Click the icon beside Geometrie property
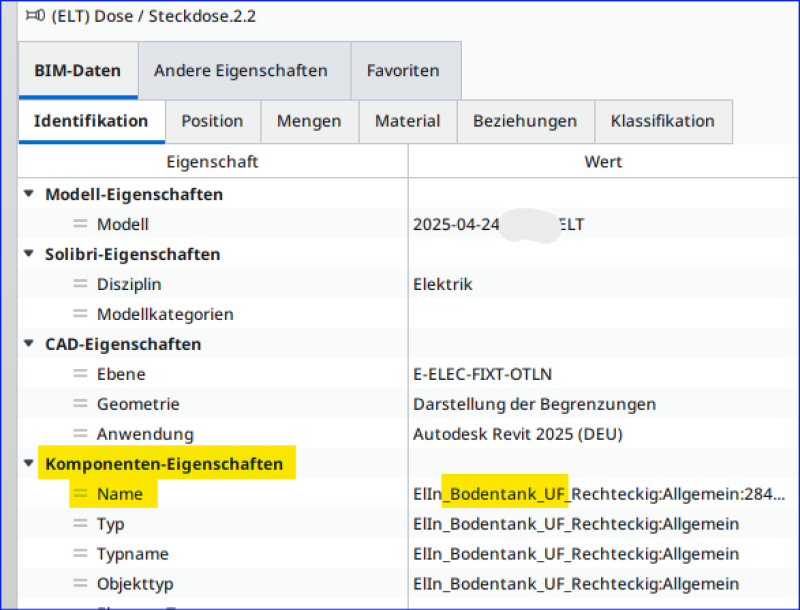This screenshot has height=610, width=800. pos(81,405)
